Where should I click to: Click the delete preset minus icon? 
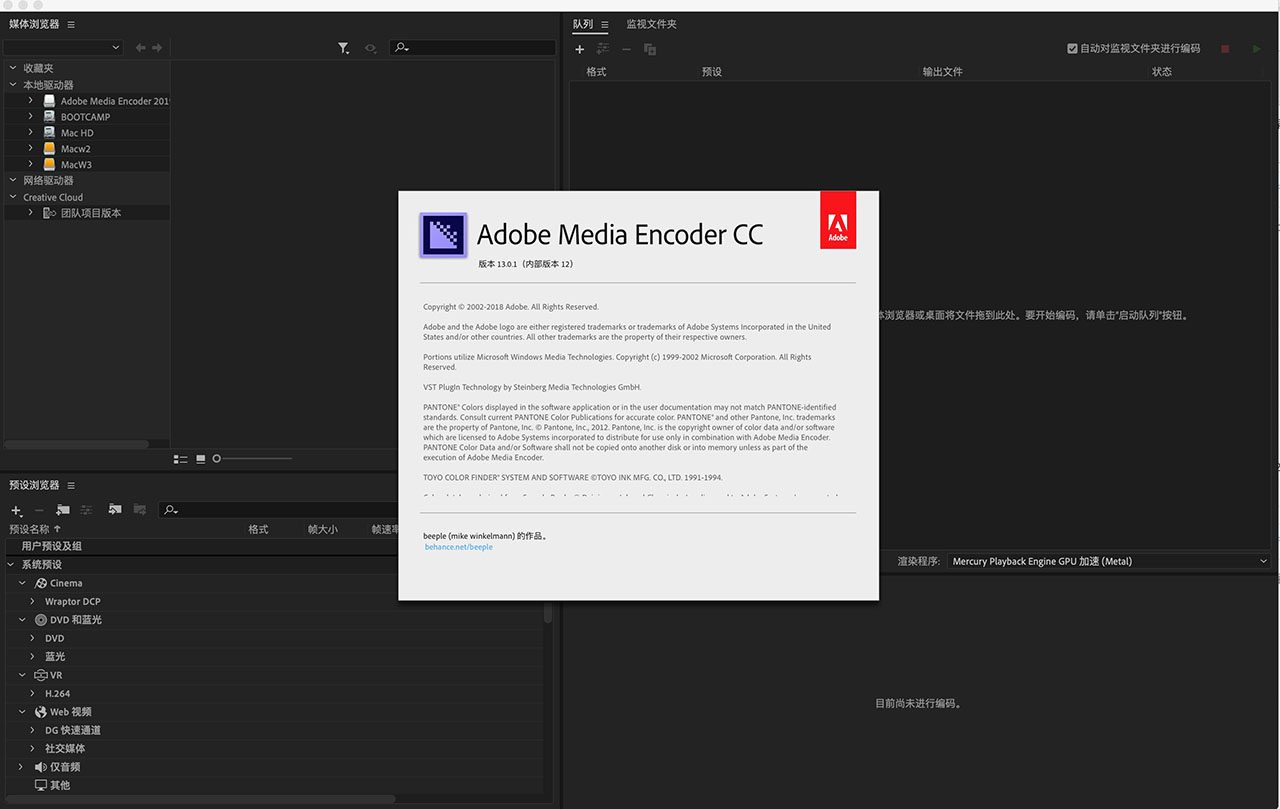pos(39,510)
